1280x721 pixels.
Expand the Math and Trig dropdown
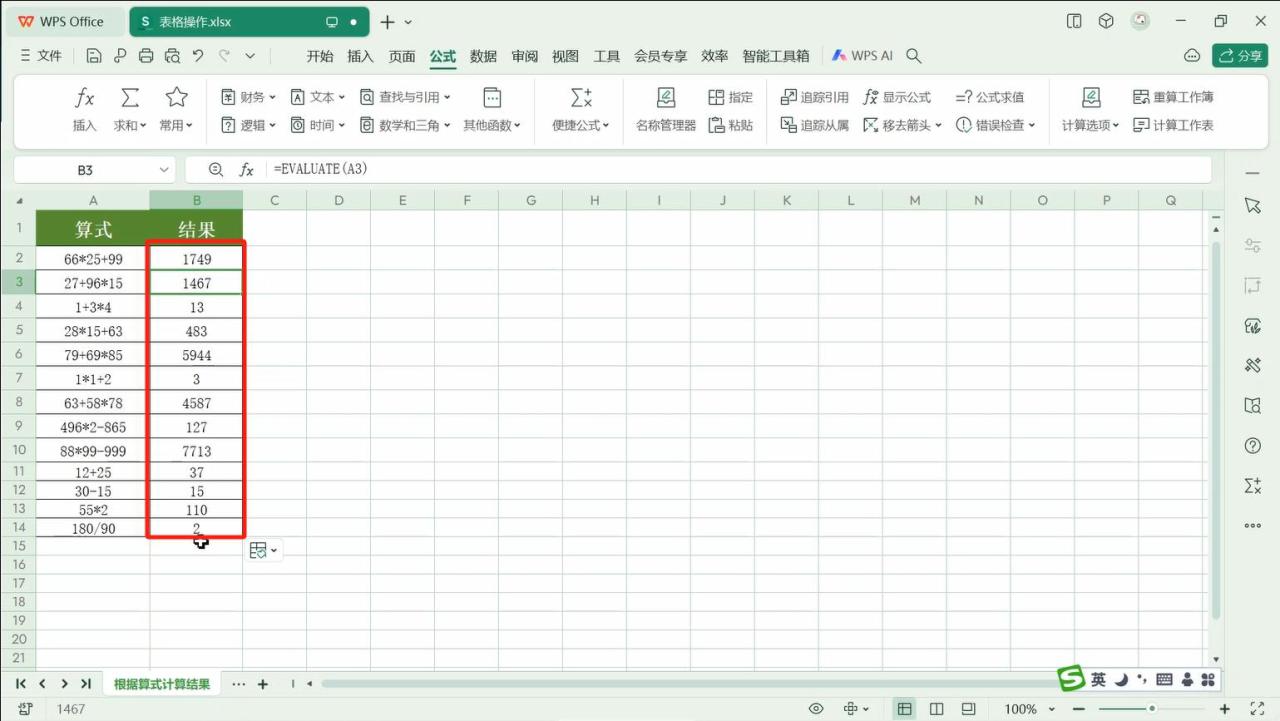[405, 125]
